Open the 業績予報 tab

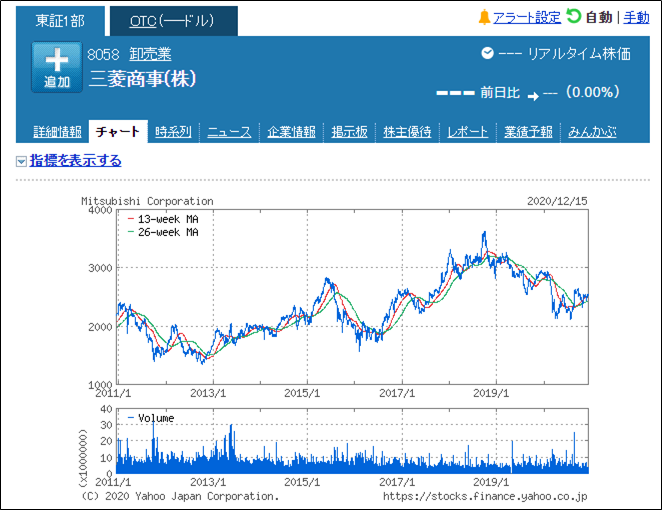pyautogui.click(x=528, y=132)
